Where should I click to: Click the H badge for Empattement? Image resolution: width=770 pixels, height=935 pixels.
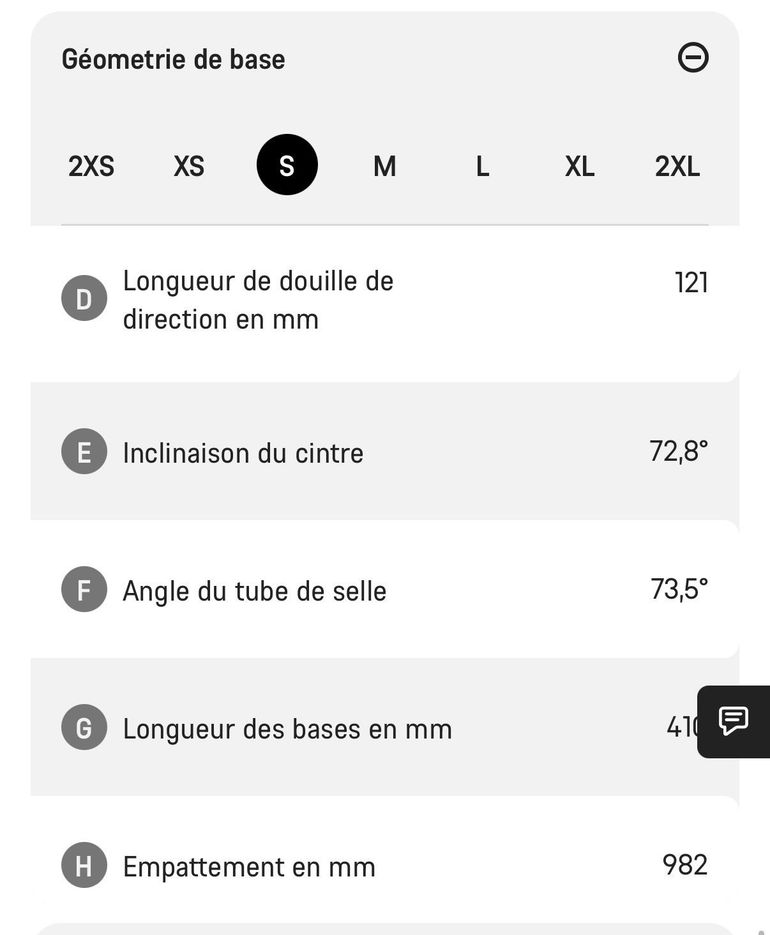pyautogui.click(x=84, y=865)
